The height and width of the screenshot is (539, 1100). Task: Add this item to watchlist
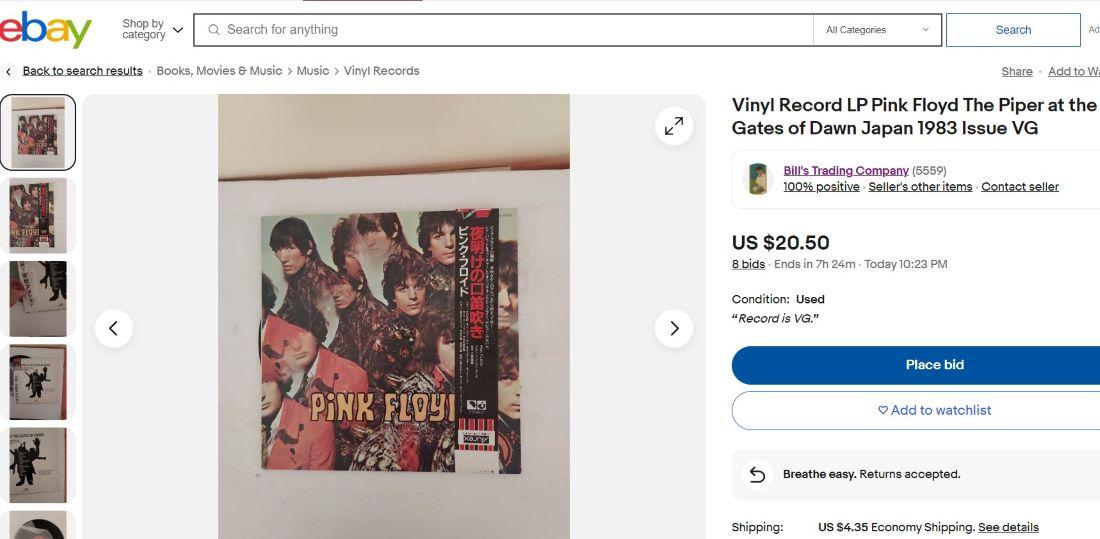pyautogui.click(x=934, y=410)
